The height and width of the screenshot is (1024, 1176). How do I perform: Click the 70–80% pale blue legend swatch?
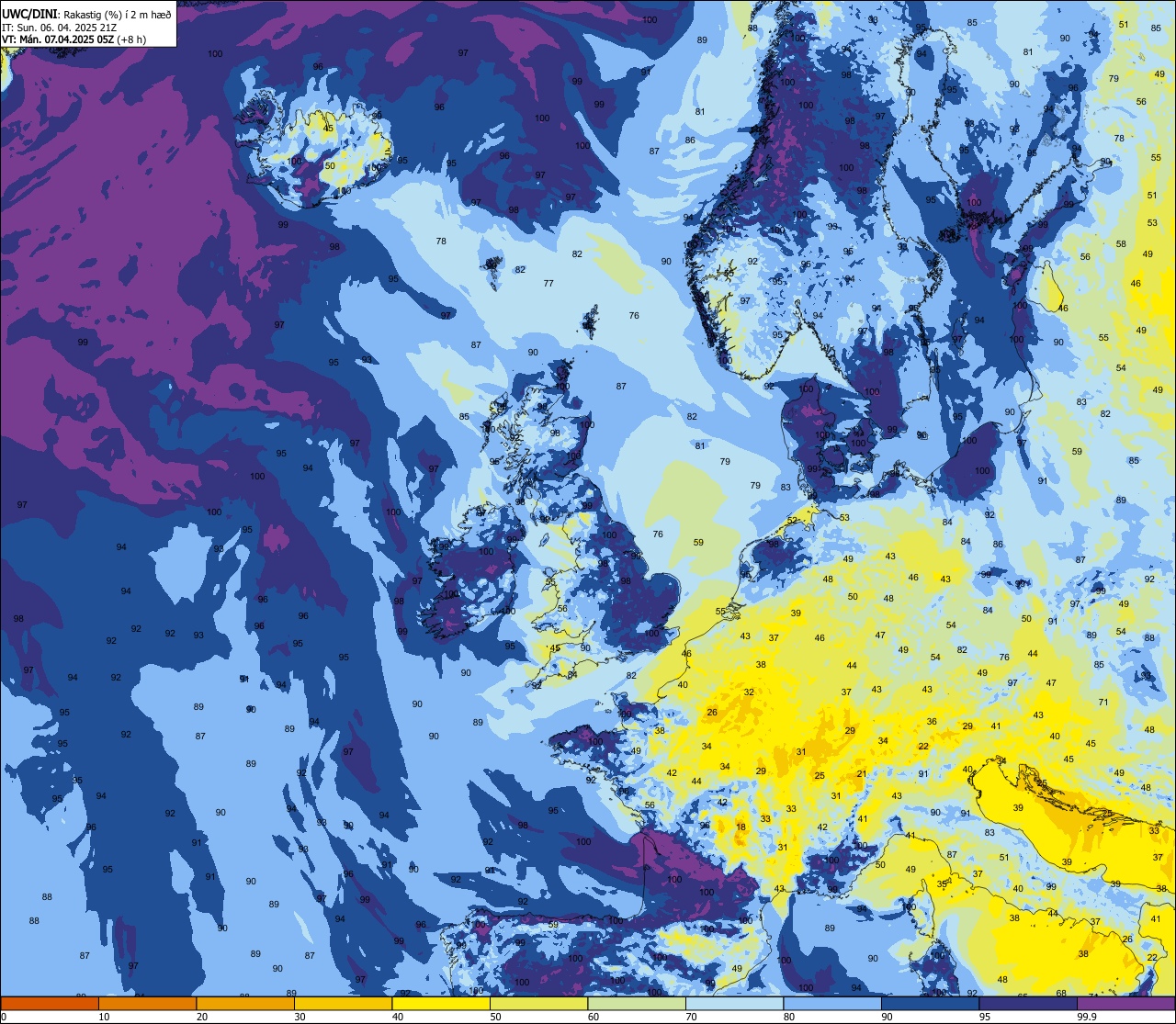[x=734, y=1003]
